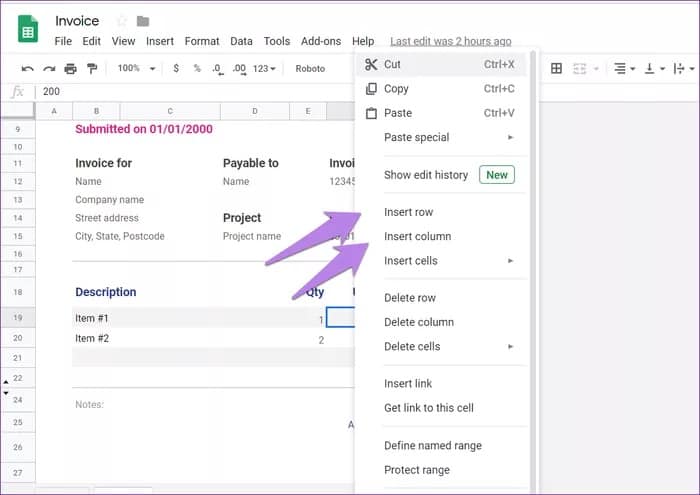
Task: Click the move to folder icon
Action: (x=143, y=21)
